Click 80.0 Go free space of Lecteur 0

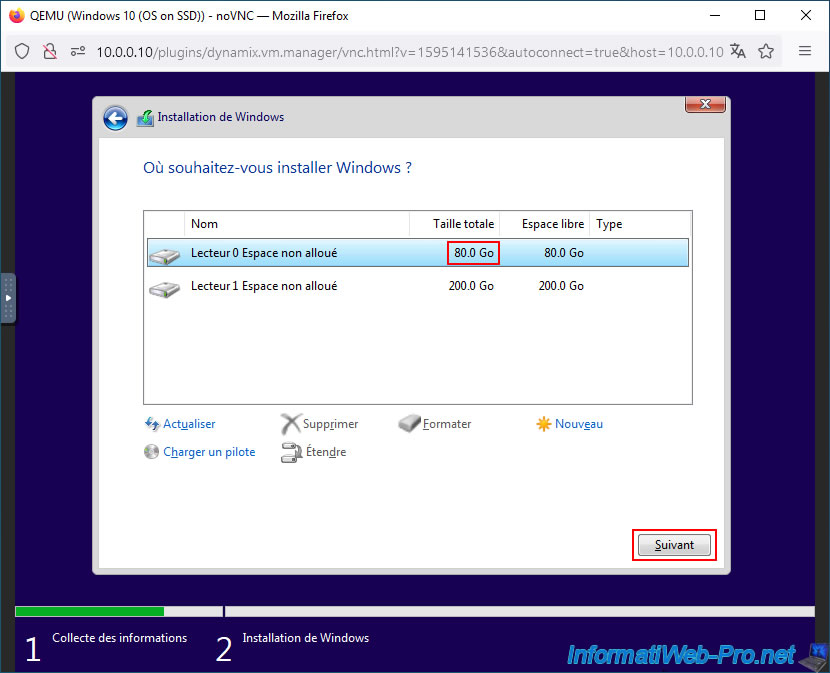pos(564,253)
